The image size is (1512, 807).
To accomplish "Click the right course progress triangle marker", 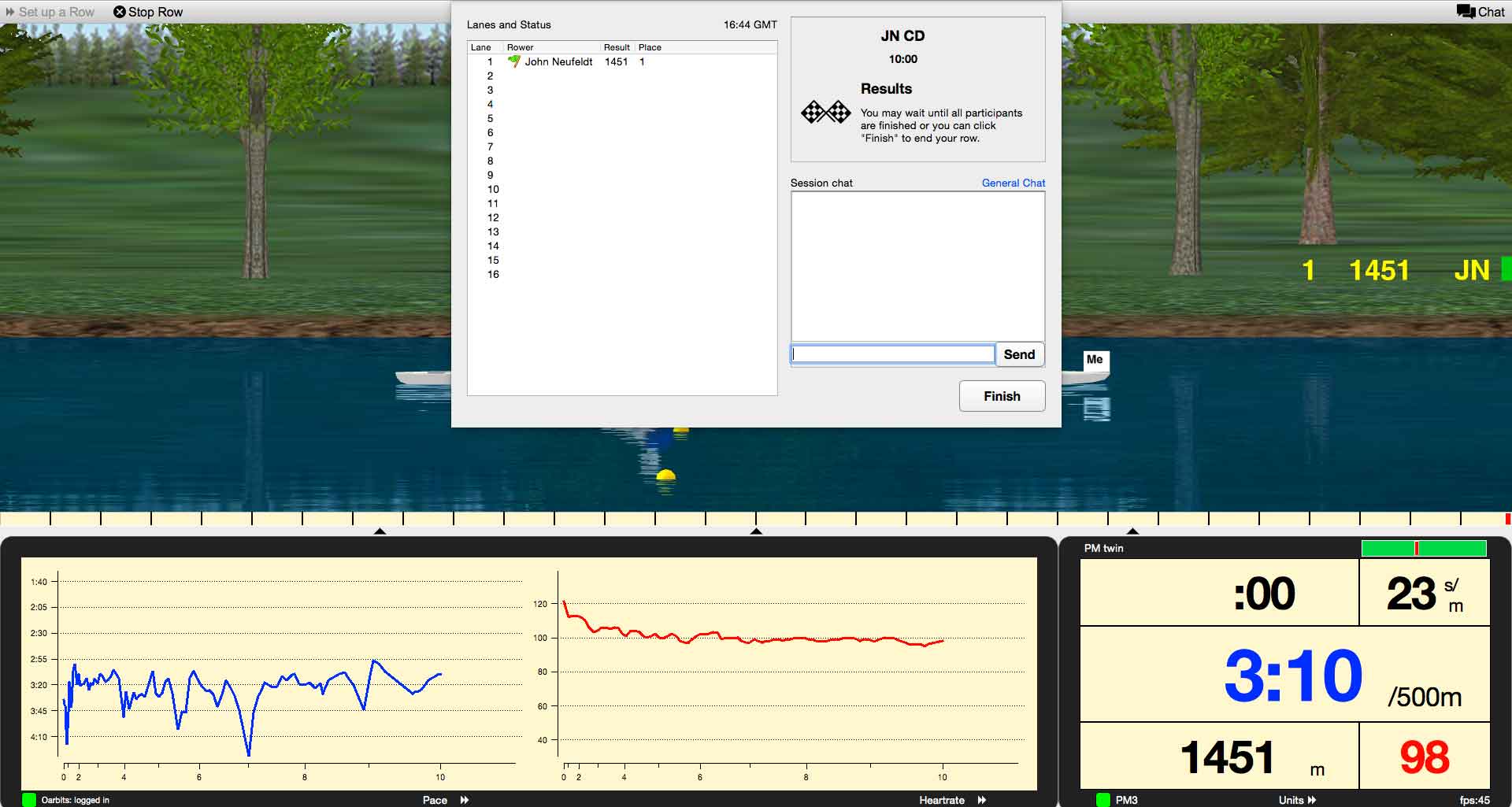I will [x=1132, y=531].
